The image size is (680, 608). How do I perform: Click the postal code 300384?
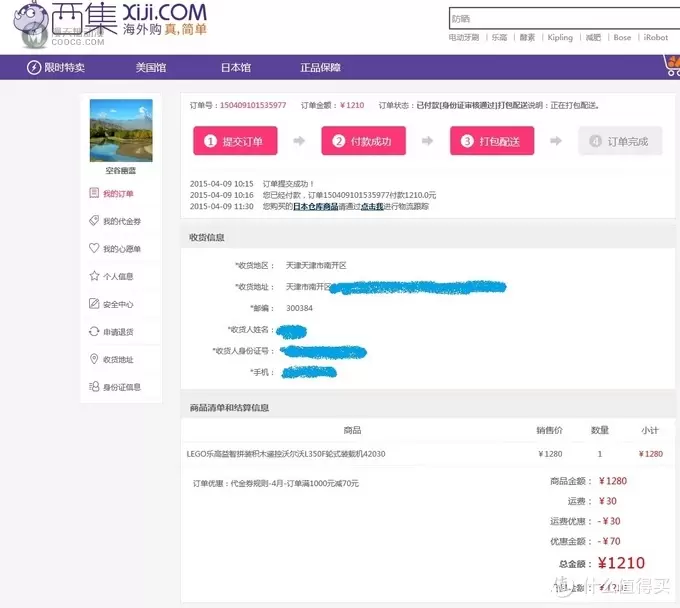(299, 308)
